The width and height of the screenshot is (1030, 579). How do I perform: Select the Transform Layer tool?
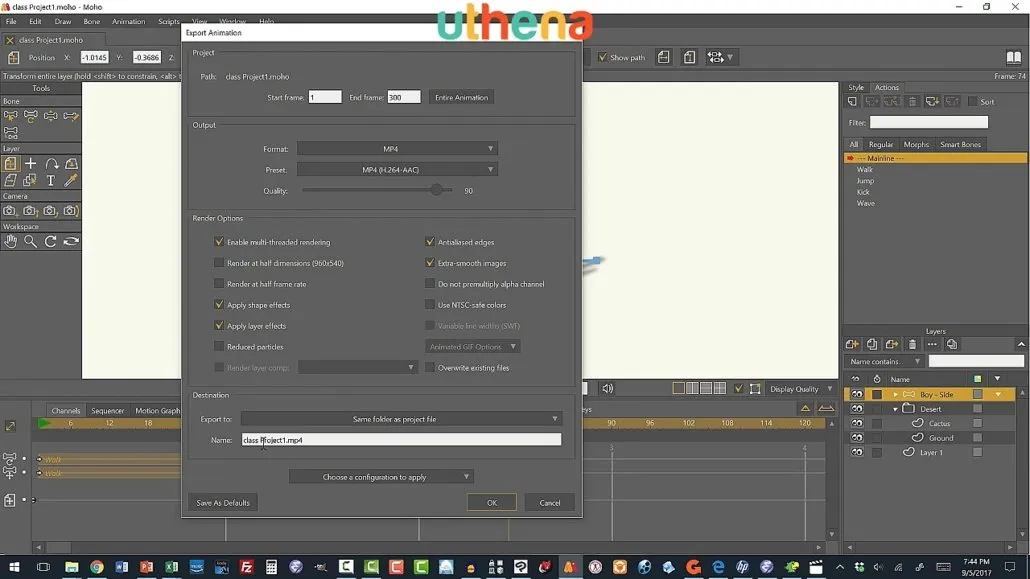pos(11,164)
